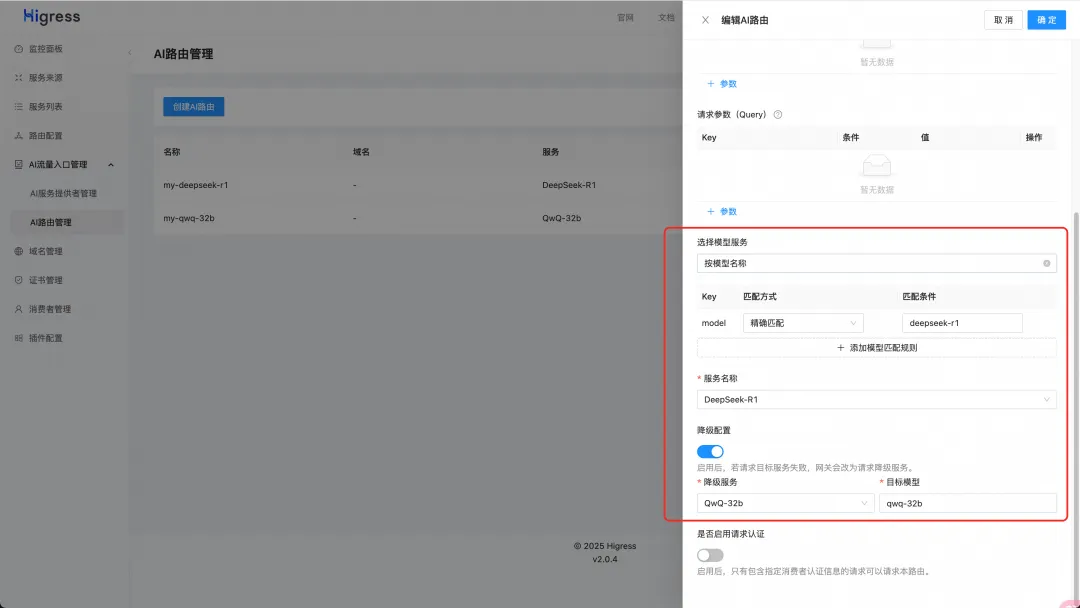Click the 消费者管理 user icon

[x=18, y=309]
